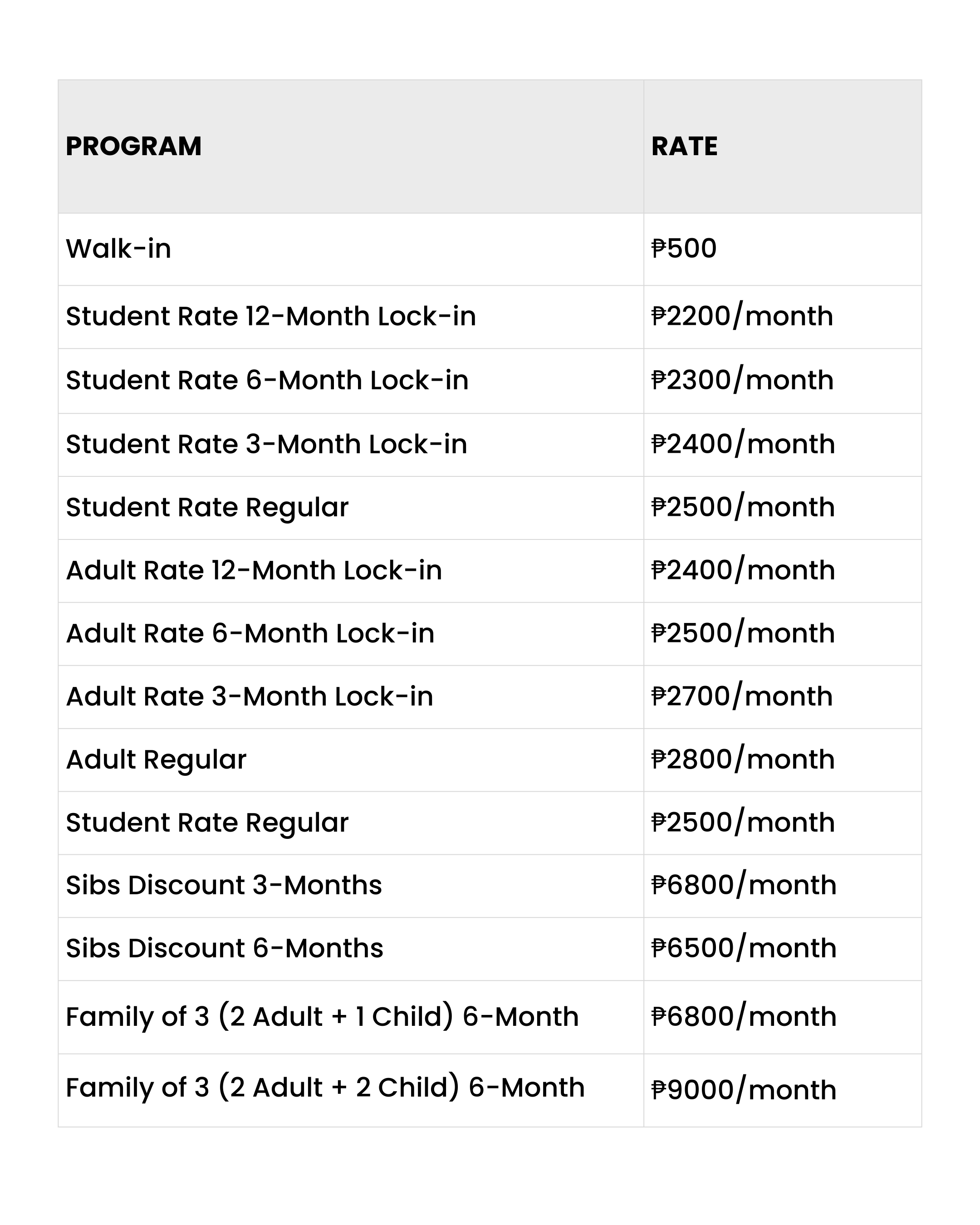980x1225 pixels.
Task: Click the ₱500 walk-in rate
Action: click(x=684, y=249)
